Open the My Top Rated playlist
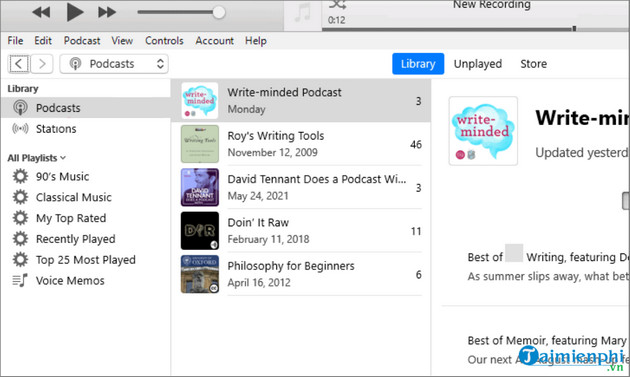 [x=71, y=218]
